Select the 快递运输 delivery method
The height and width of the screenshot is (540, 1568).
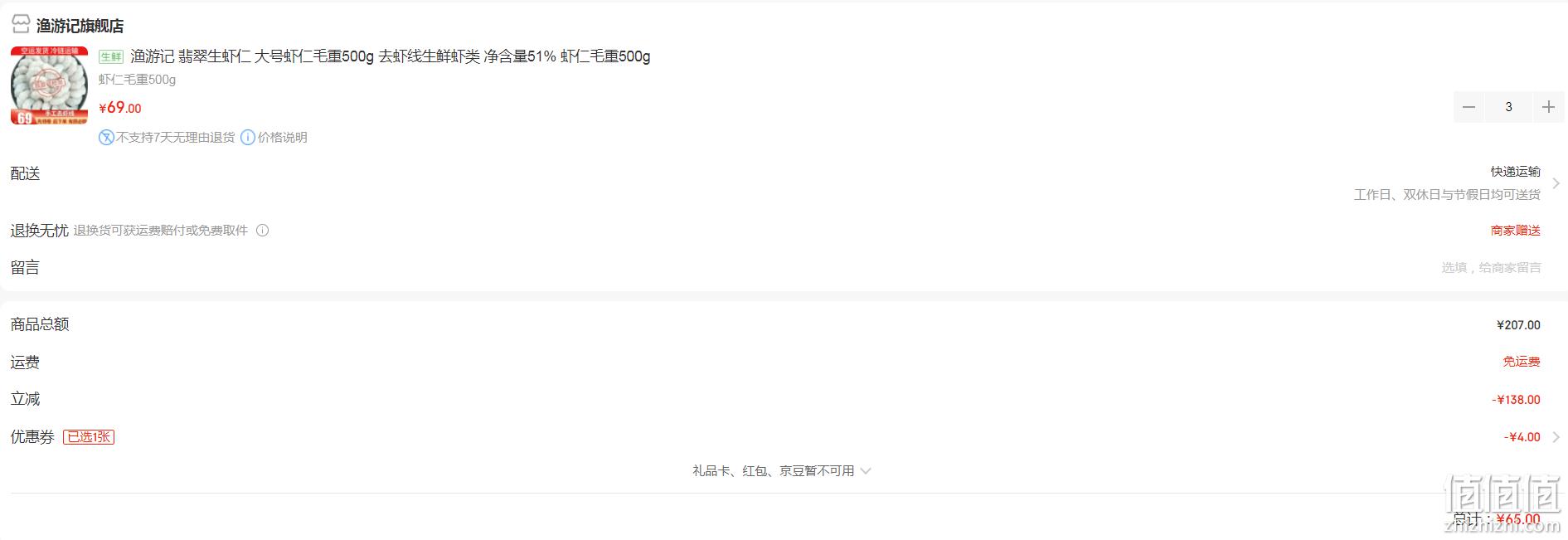[x=1515, y=172]
